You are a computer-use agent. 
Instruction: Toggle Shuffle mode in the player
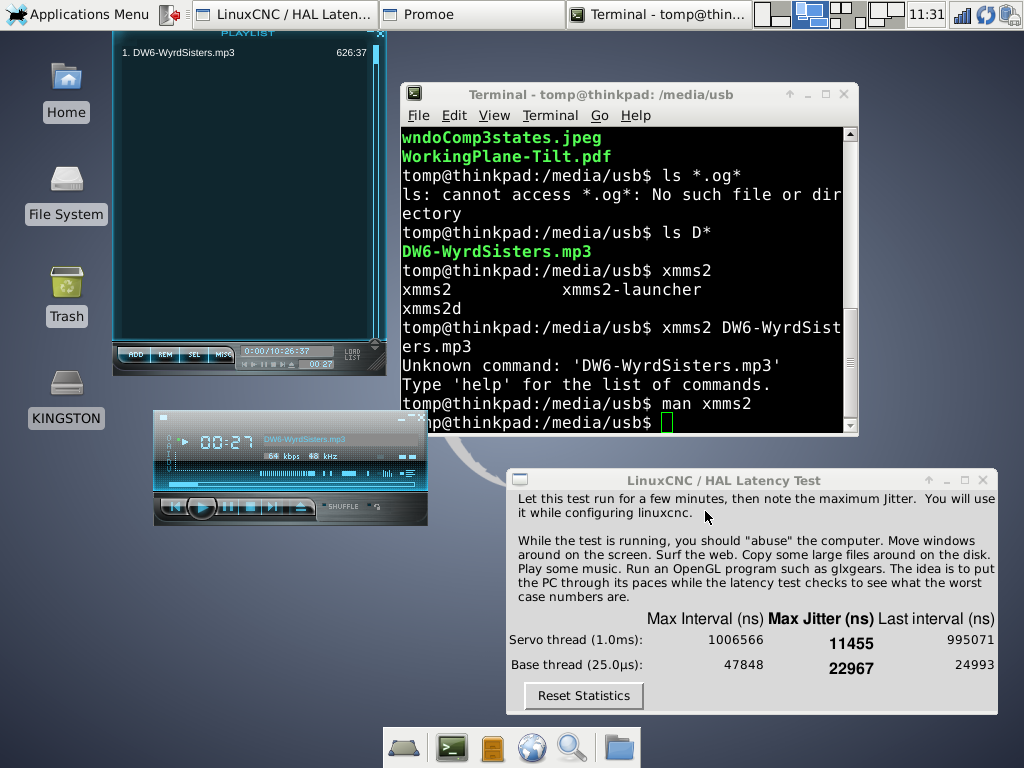[x=340, y=507]
